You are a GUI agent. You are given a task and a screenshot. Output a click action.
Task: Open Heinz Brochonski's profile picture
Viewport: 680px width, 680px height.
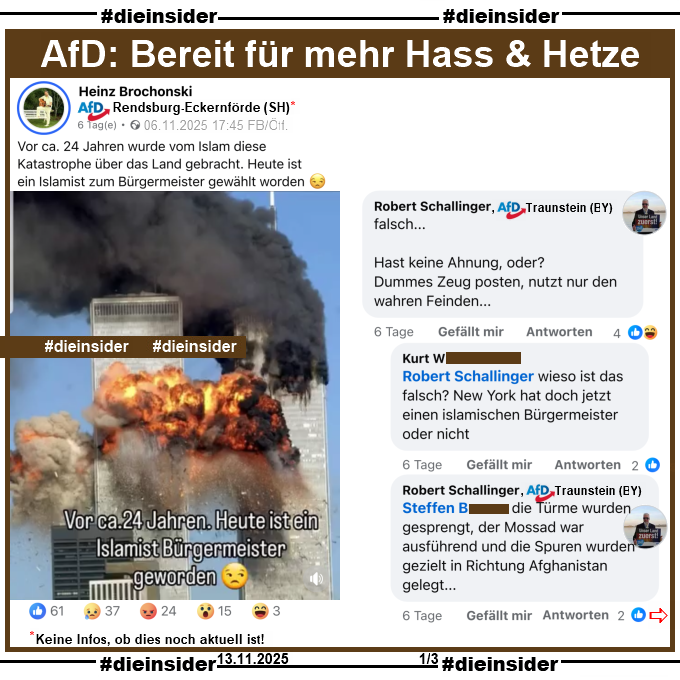click(44, 108)
